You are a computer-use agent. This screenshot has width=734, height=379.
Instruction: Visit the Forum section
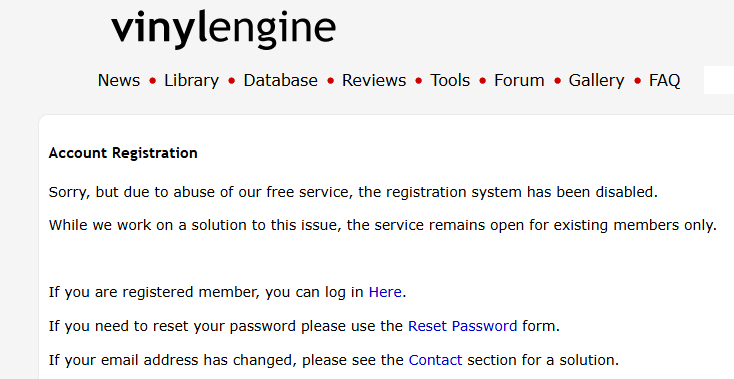[519, 80]
